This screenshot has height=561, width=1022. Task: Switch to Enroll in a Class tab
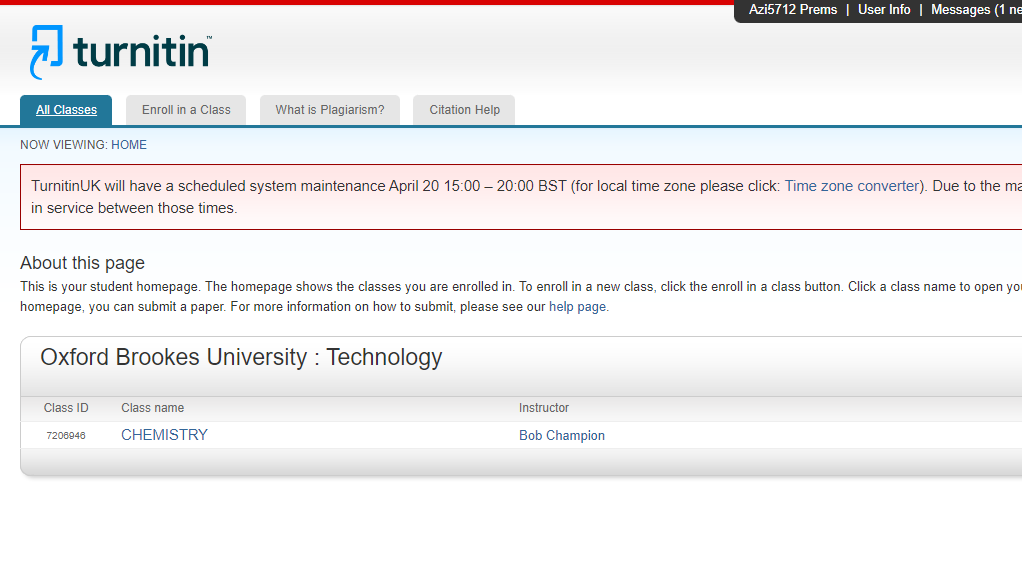(x=186, y=110)
